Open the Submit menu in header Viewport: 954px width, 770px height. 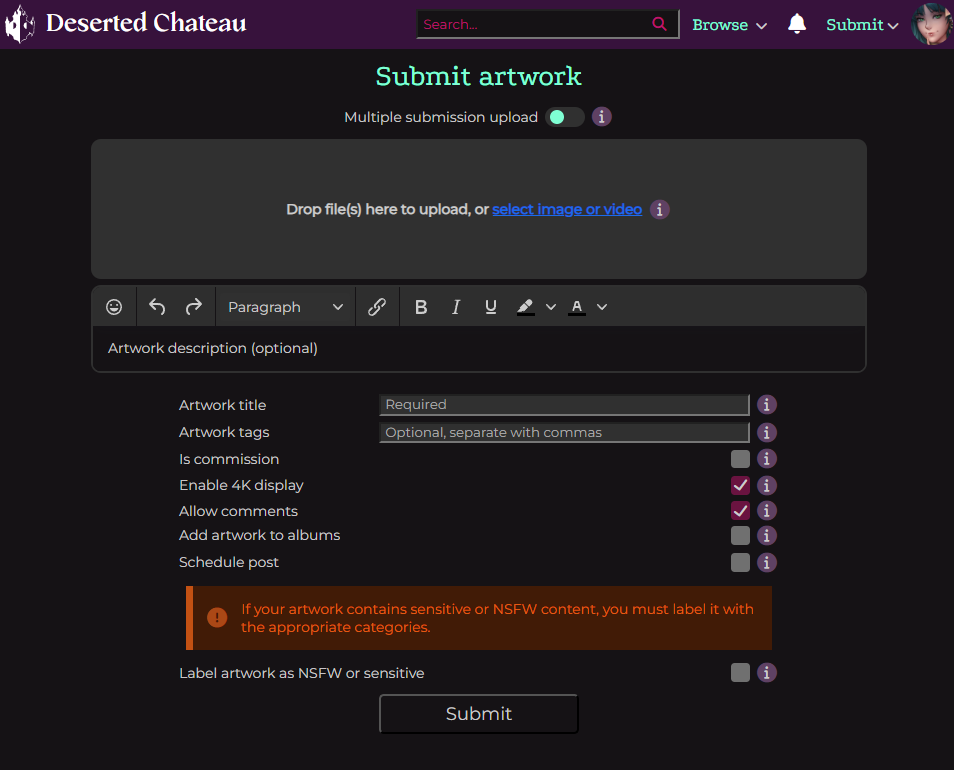[x=861, y=25]
